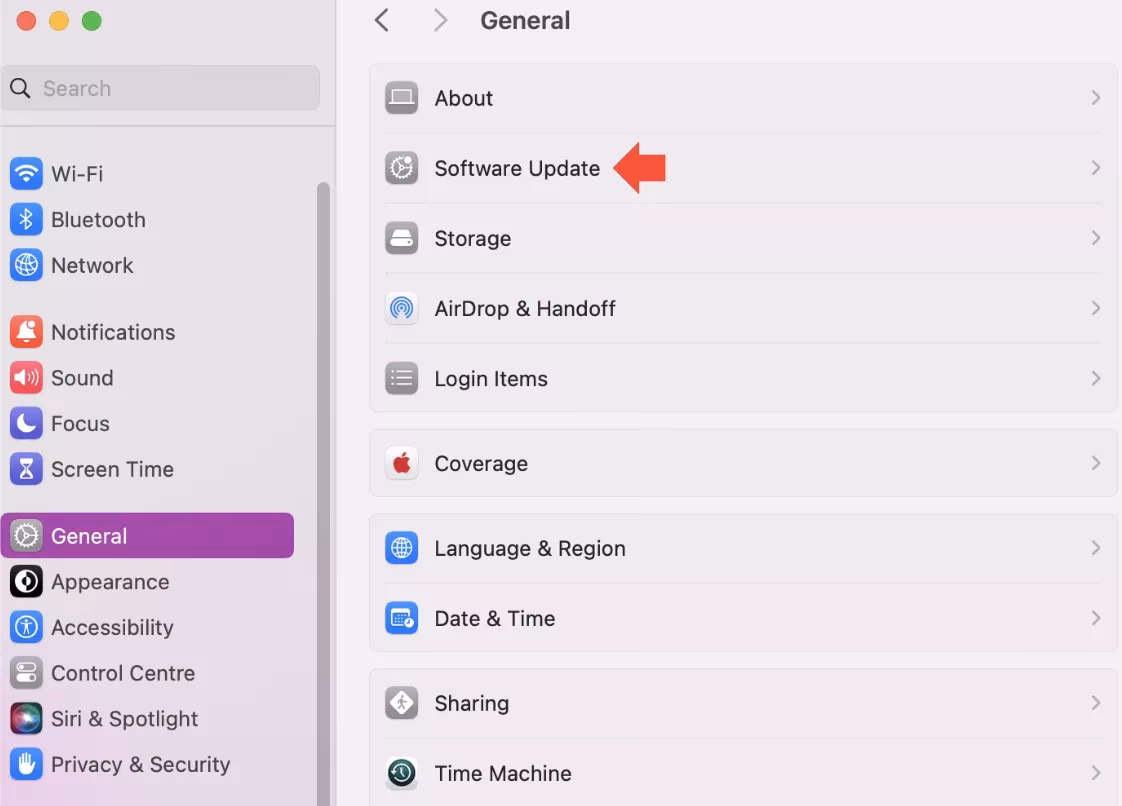Click the Appearance icon in the sidebar
This screenshot has height=806, width=1122.
point(25,581)
